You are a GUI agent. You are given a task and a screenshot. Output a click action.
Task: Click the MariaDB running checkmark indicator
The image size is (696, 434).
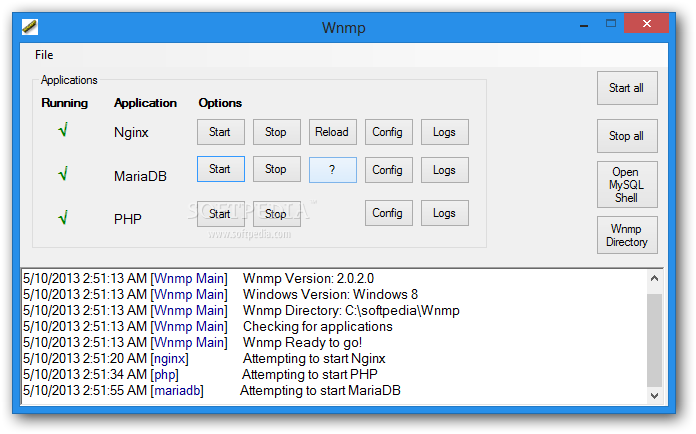(63, 173)
